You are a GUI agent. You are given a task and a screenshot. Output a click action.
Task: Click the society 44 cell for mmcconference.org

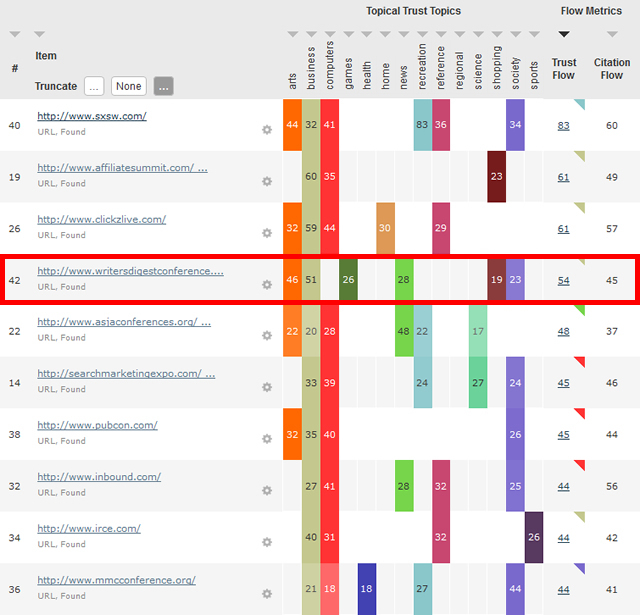pos(516,588)
